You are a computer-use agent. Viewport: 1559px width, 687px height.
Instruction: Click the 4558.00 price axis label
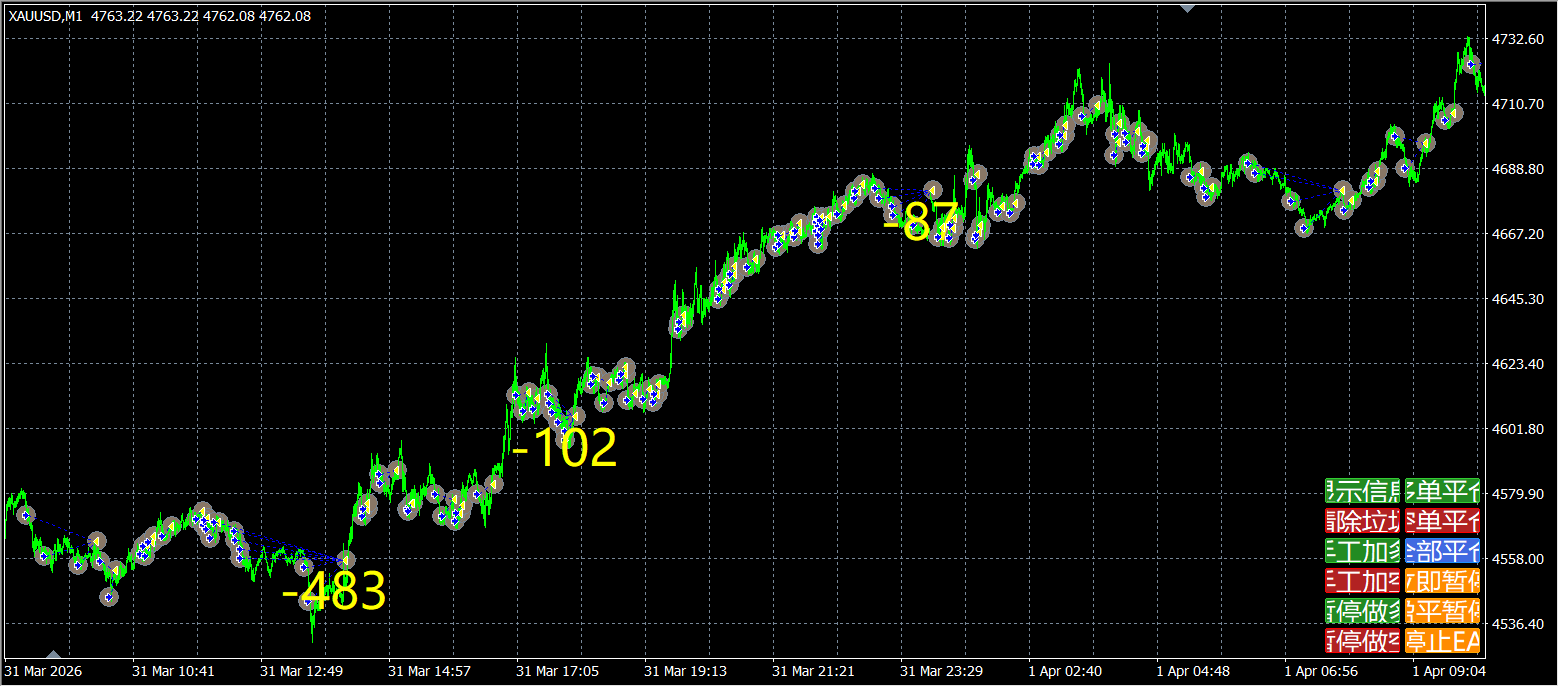pyautogui.click(x=1518, y=559)
